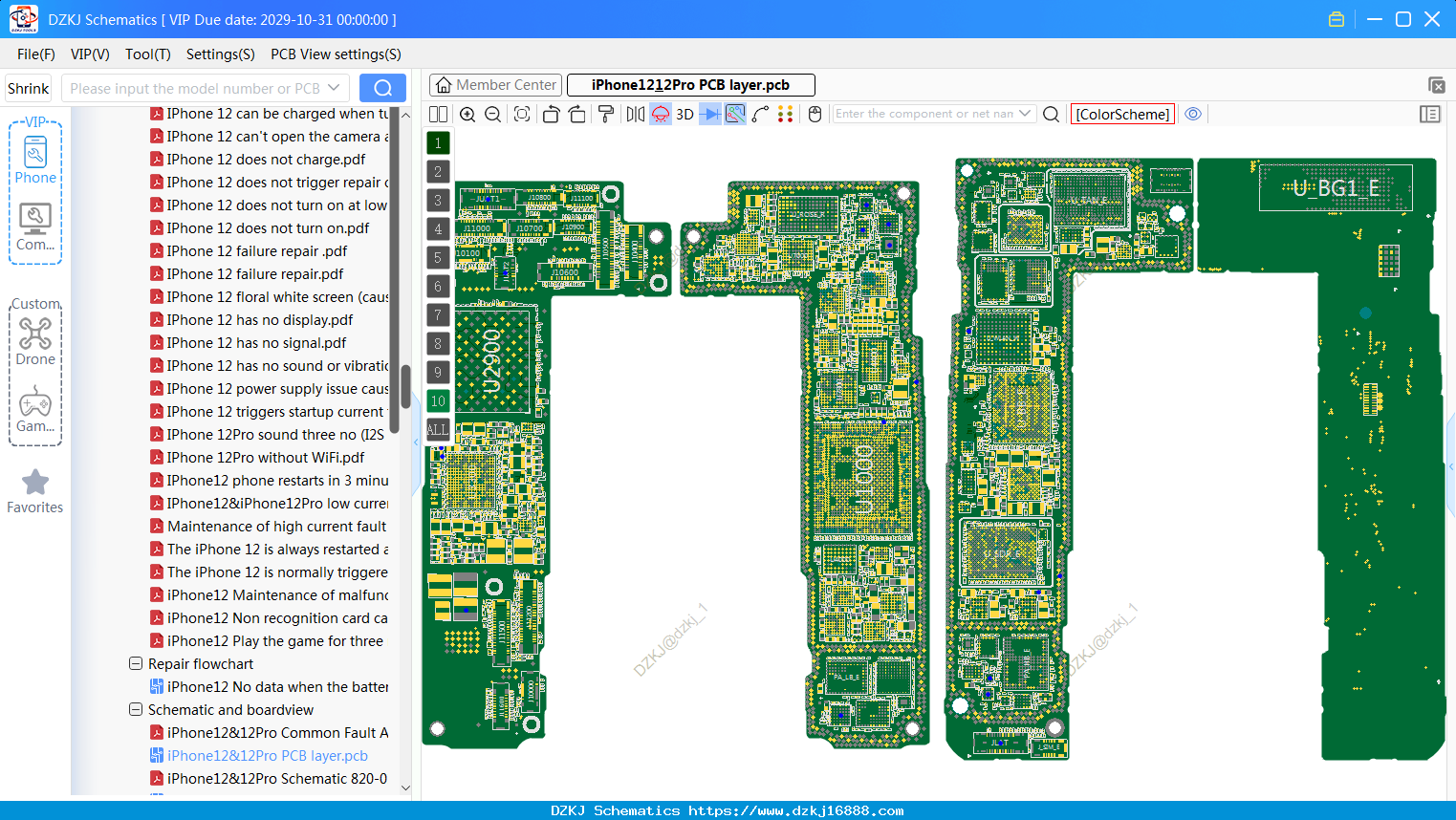Image resolution: width=1456 pixels, height=820 pixels.
Task: Select PCB layer 10
Action: [x=438, y=401]
